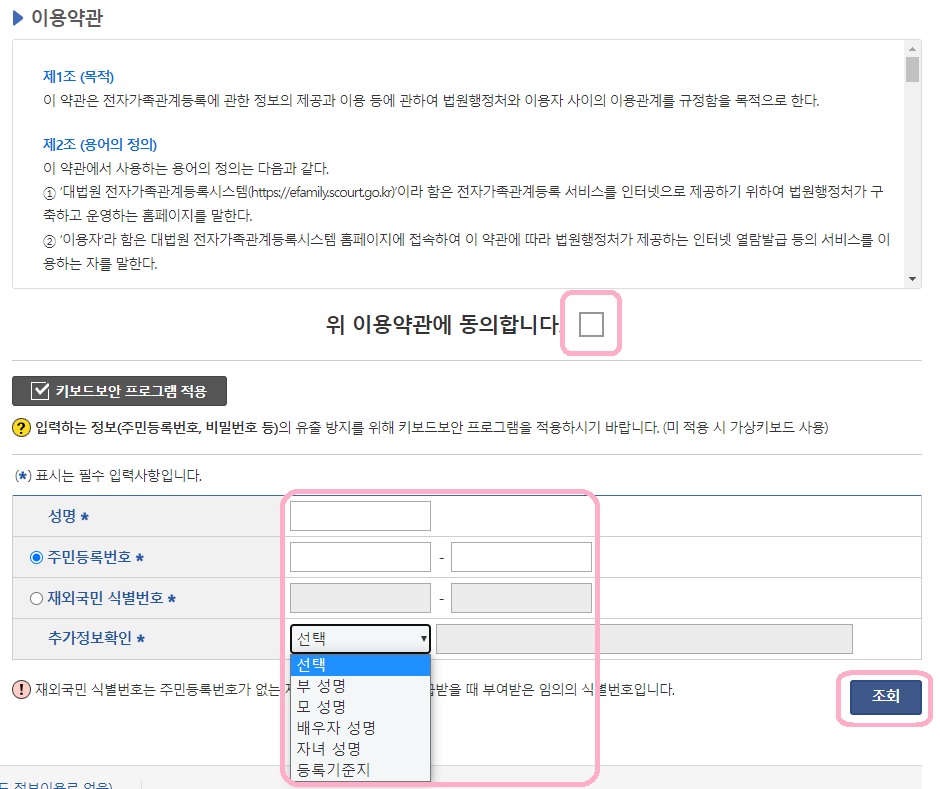Click the first 주민등록번호 input box
This screenshot has width=940, height=789.
click(x=359, y=556)
